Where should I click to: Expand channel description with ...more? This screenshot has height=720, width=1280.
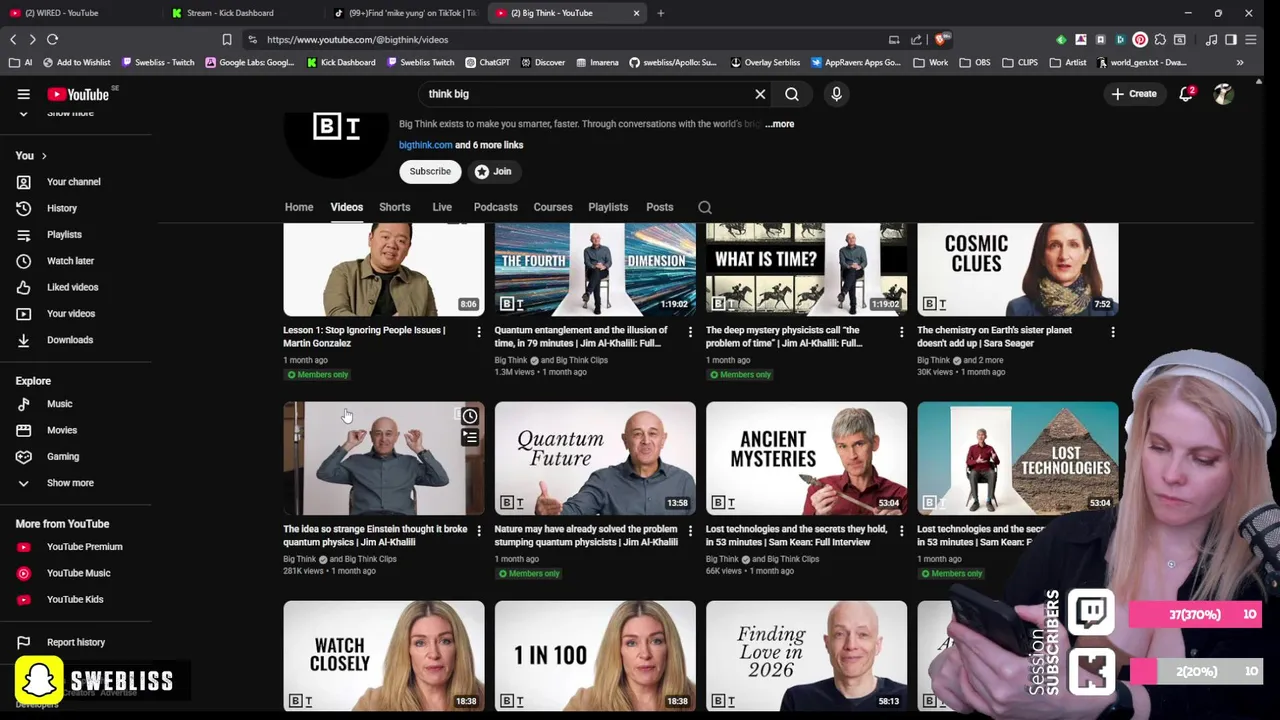(780, 124)
